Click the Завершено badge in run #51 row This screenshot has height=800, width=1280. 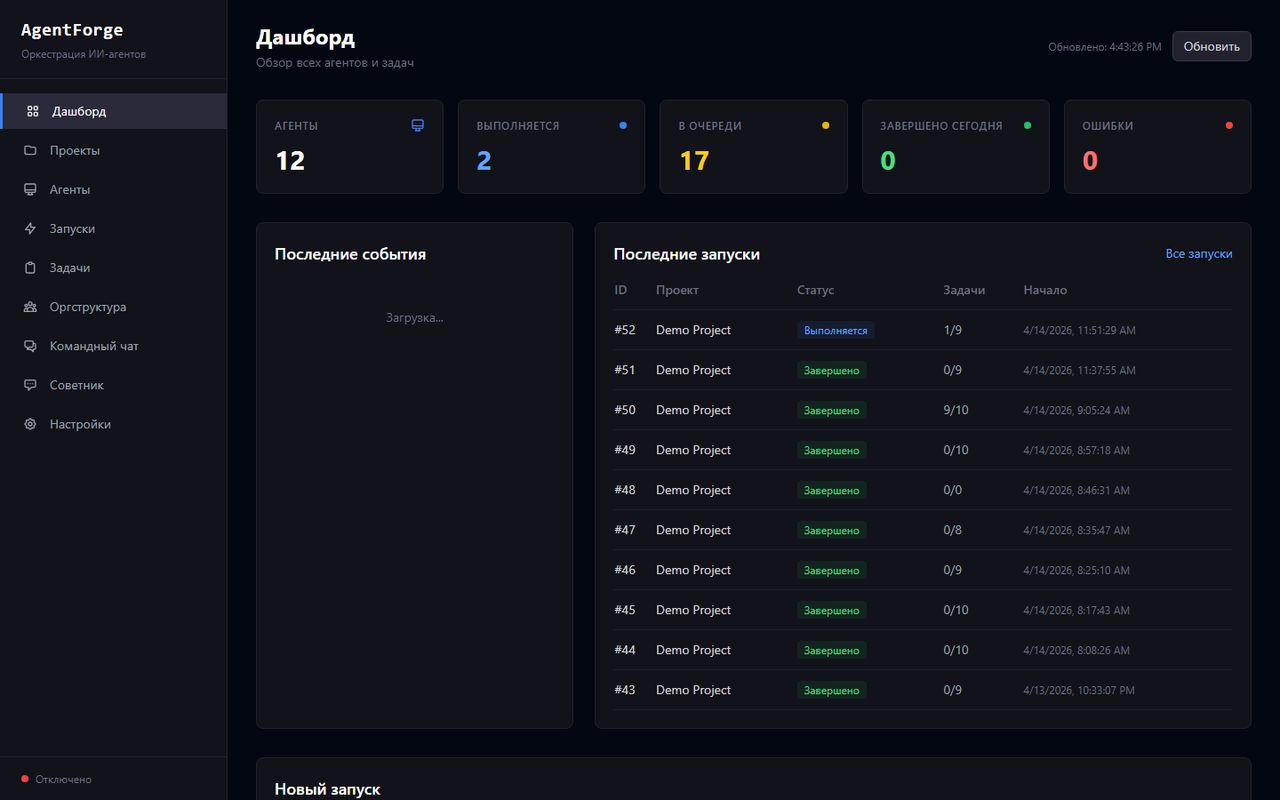pos(832,370)
